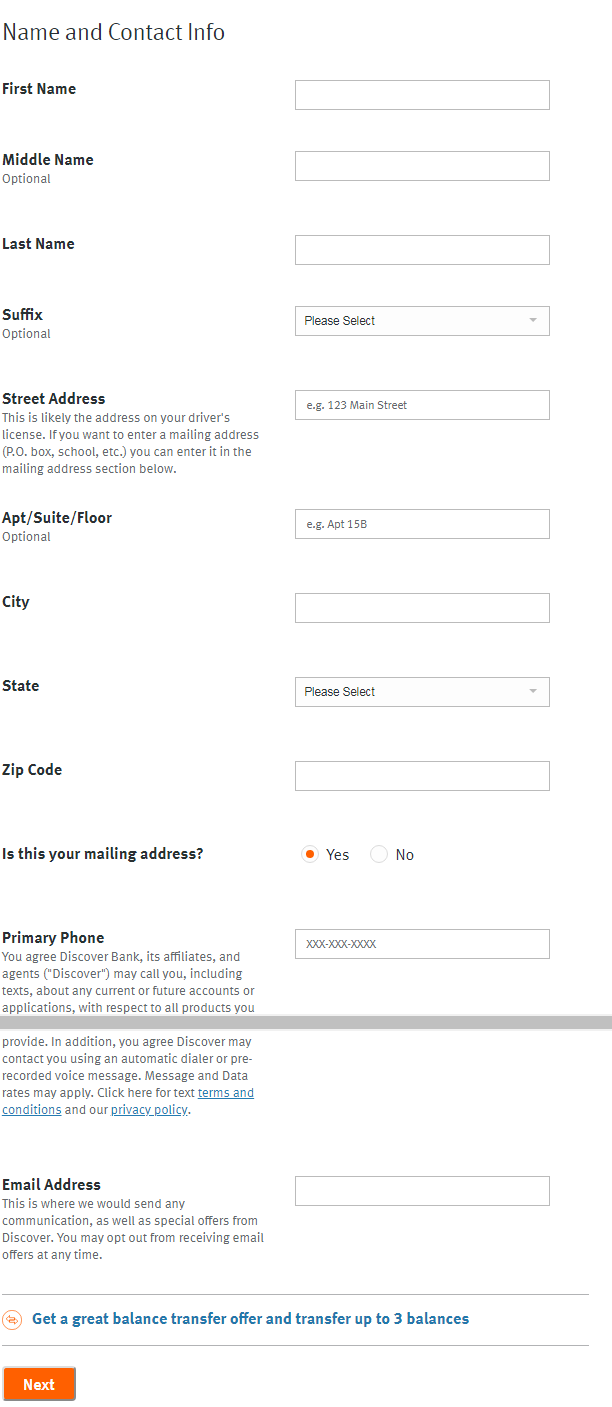This screenshot has height=1407, width=612.
Task: Click the Email Address input field
Action: pyautogui.click(x=422, y=1190)
